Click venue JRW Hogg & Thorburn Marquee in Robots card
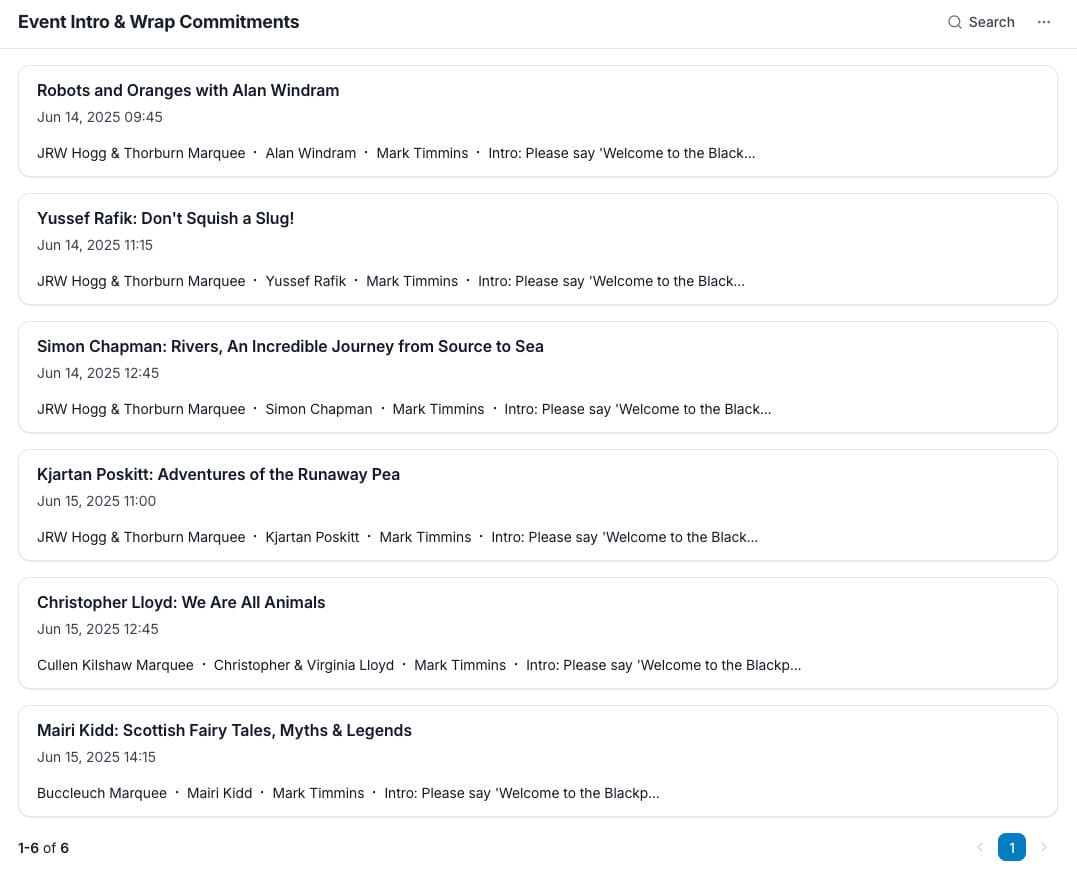This screenshot has width=1077, height=874. (141, 153)
